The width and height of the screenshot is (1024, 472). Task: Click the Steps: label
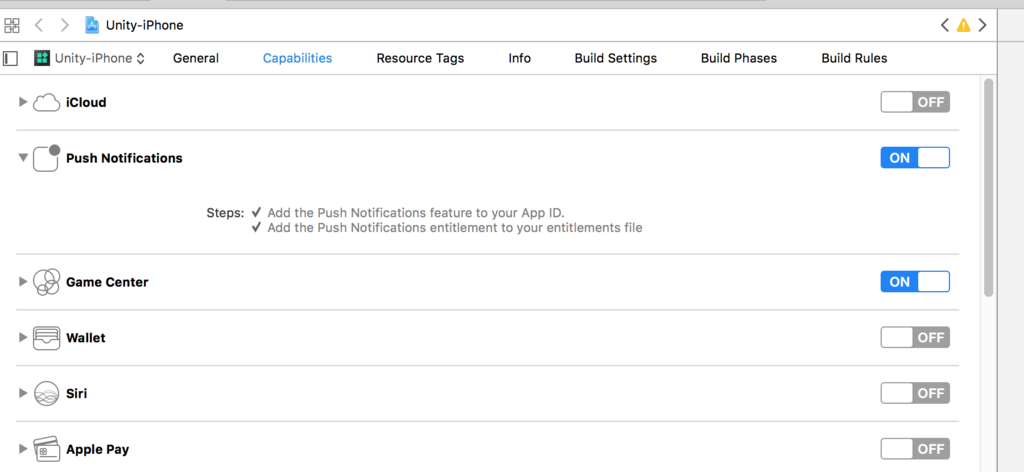[x=225, y=213]
